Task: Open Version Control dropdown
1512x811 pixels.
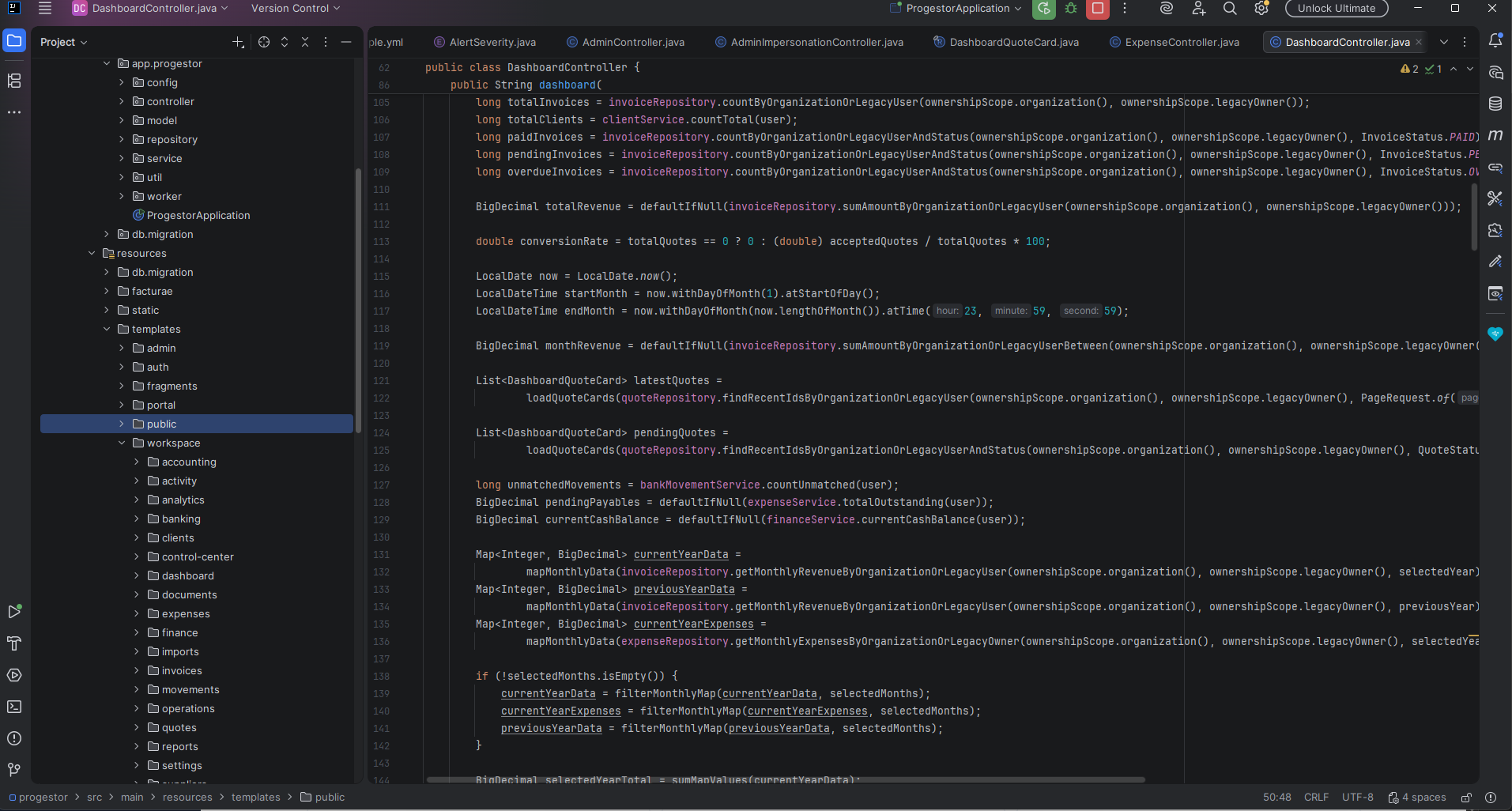Action: [296, 8]
